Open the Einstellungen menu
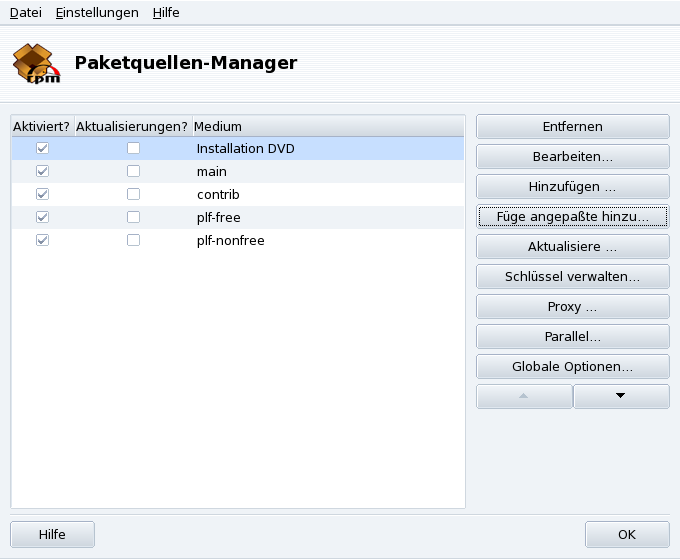680x560 pixels. [x=97, y=12]
